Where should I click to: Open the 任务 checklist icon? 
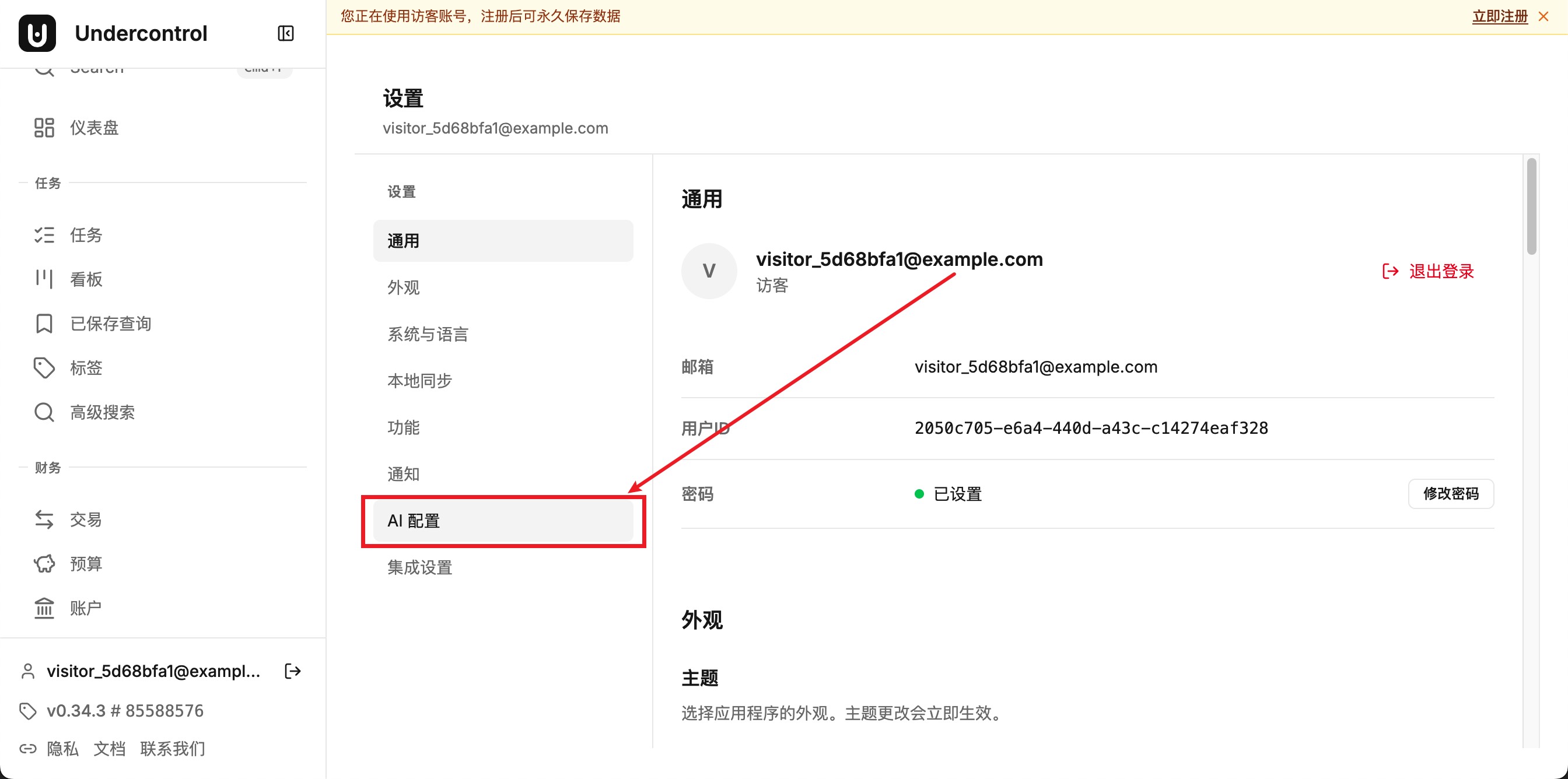[44, 235]
